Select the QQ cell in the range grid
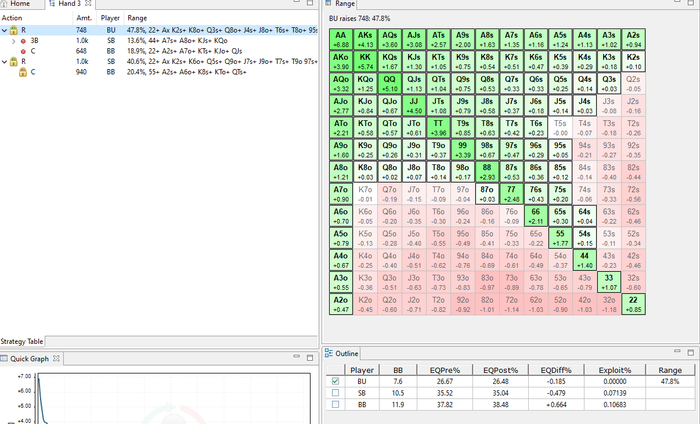The image size is (700, 424). [x=390, y=83]
